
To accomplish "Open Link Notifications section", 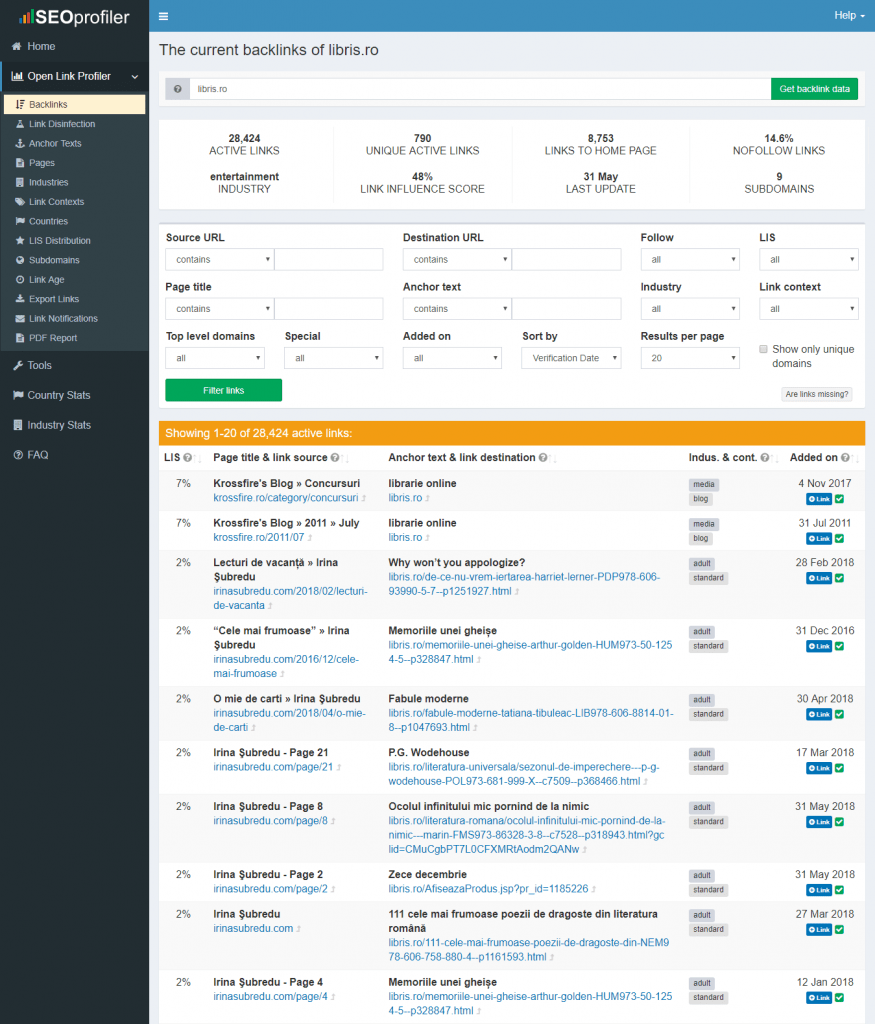I will (x=63, y=319).
